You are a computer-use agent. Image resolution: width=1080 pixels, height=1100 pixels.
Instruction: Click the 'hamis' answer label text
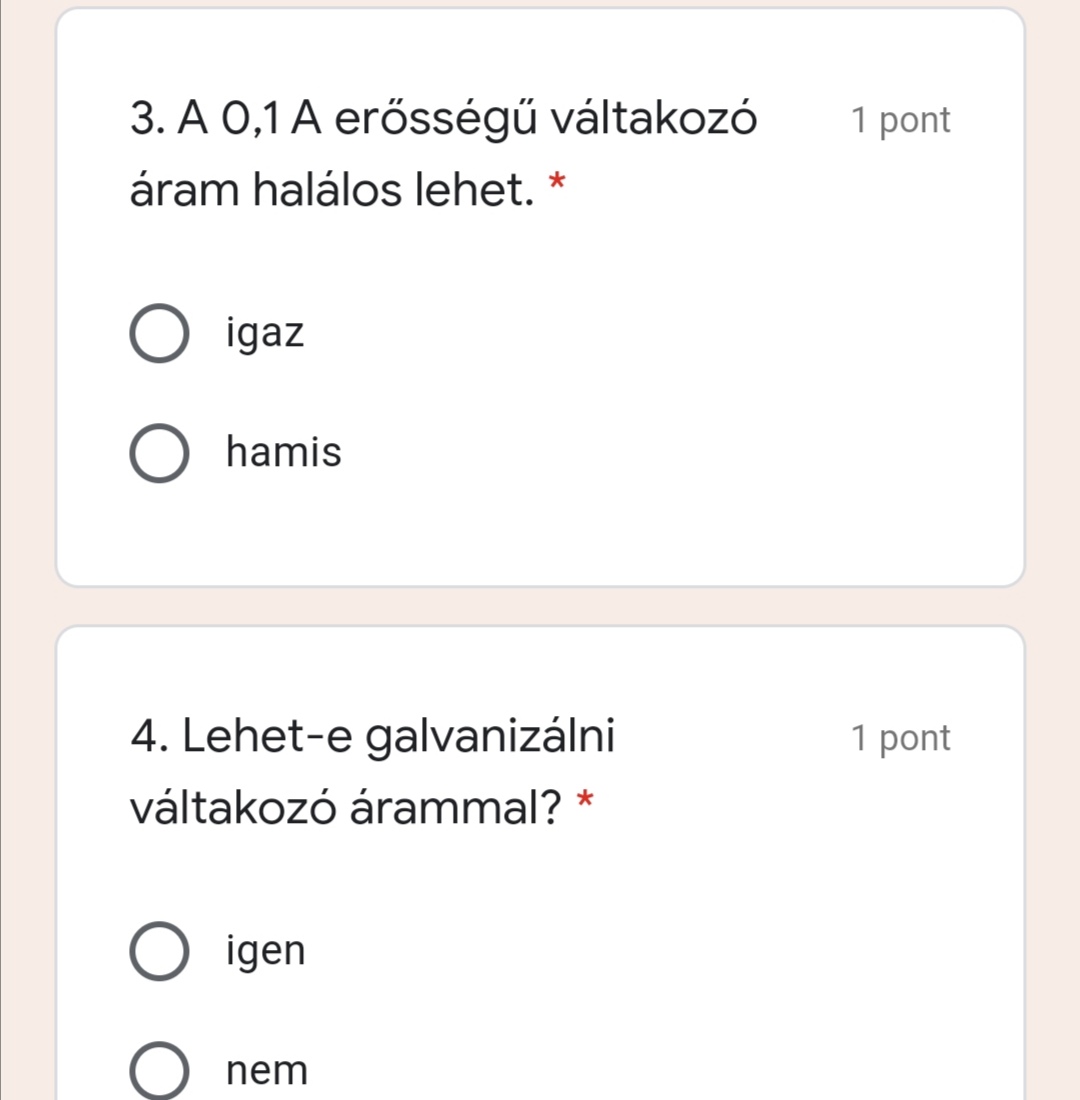(284, 453)
